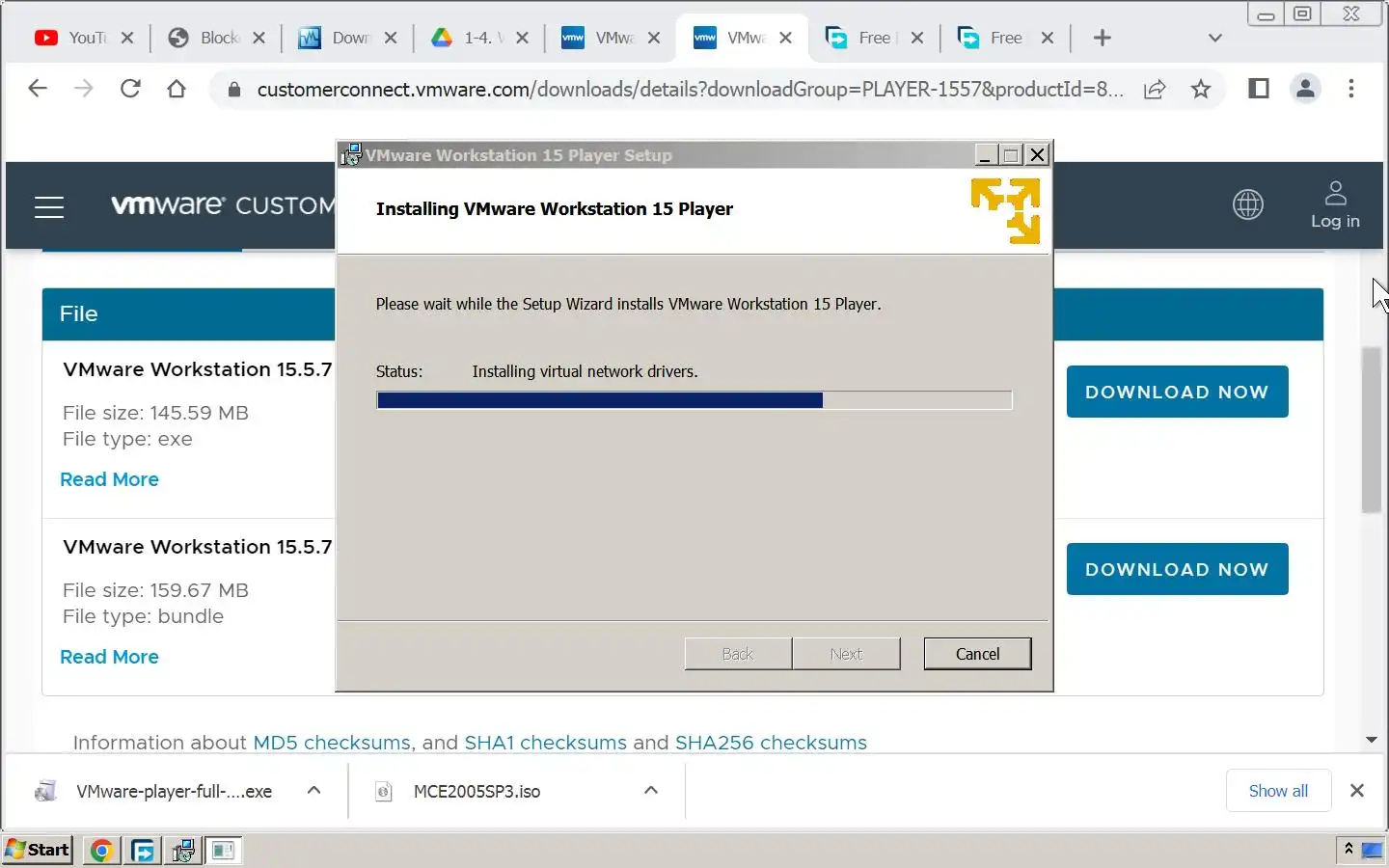
Task: Close the downloads bar
Action: click(x=1357, y=791)
